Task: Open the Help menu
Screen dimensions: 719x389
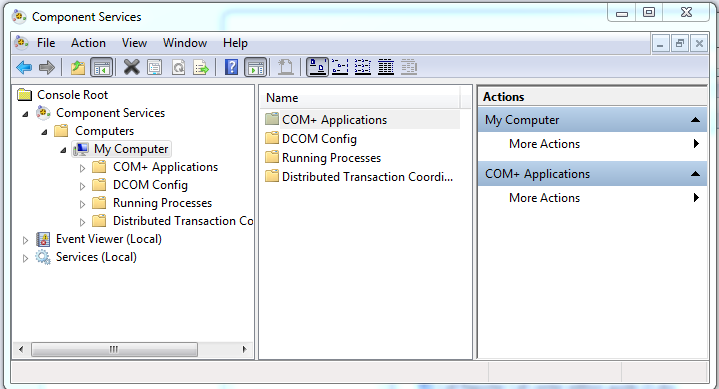Action: [235, 43]
